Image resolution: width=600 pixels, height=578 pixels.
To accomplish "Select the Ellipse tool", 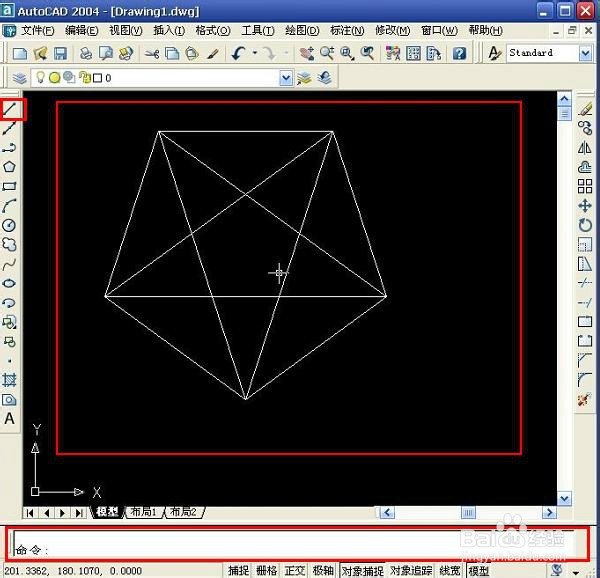I will 10,283.
